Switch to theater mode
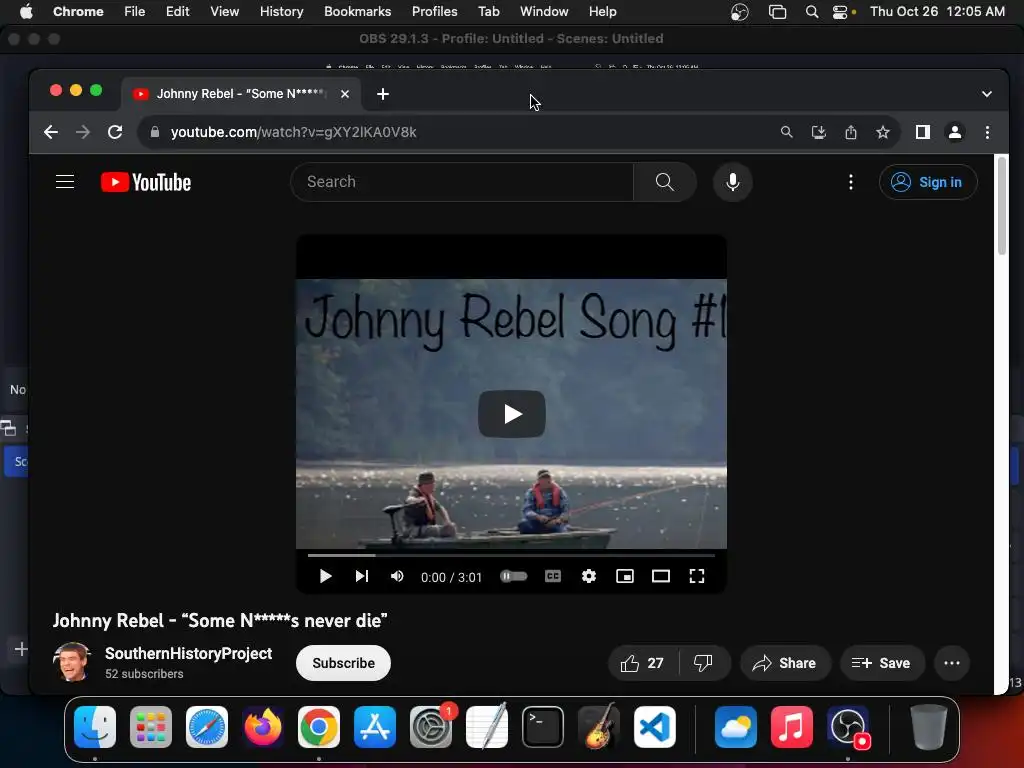The image size is (1024, 768). (661, 576)
